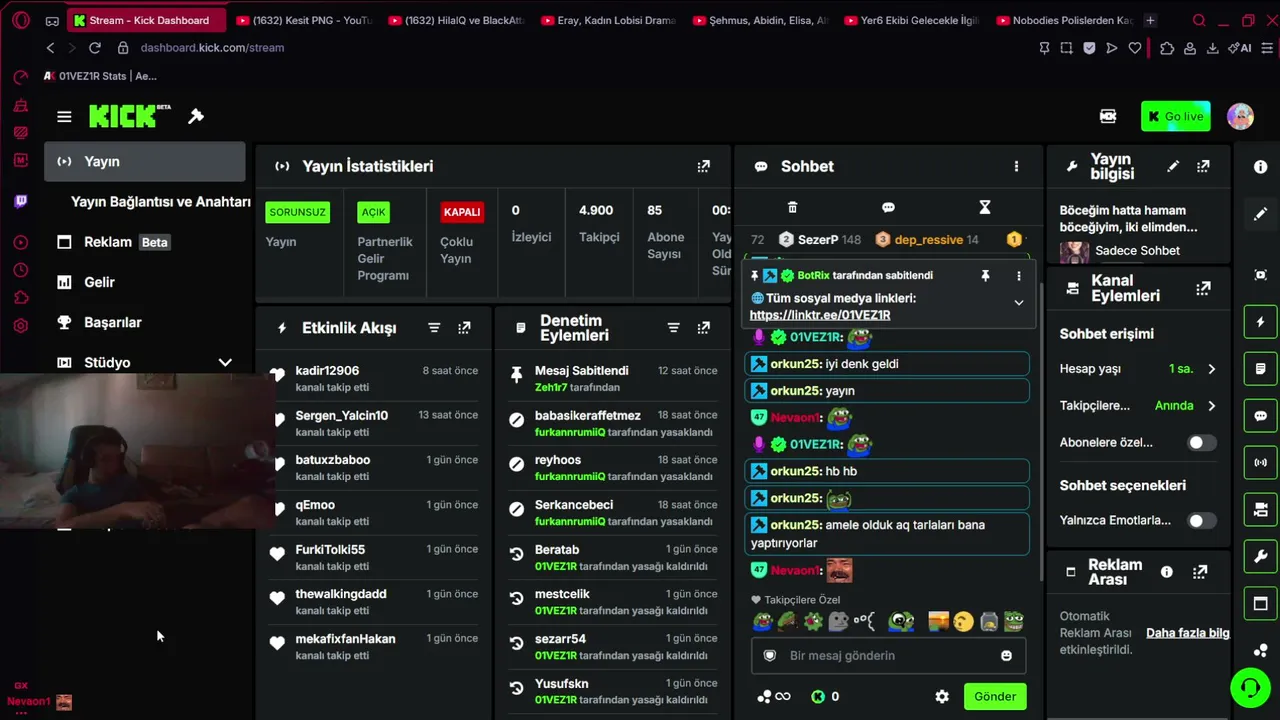
Task: Switch to the HilalQ ve BlackAtt YouTube tab
Action: pos(457,20)
